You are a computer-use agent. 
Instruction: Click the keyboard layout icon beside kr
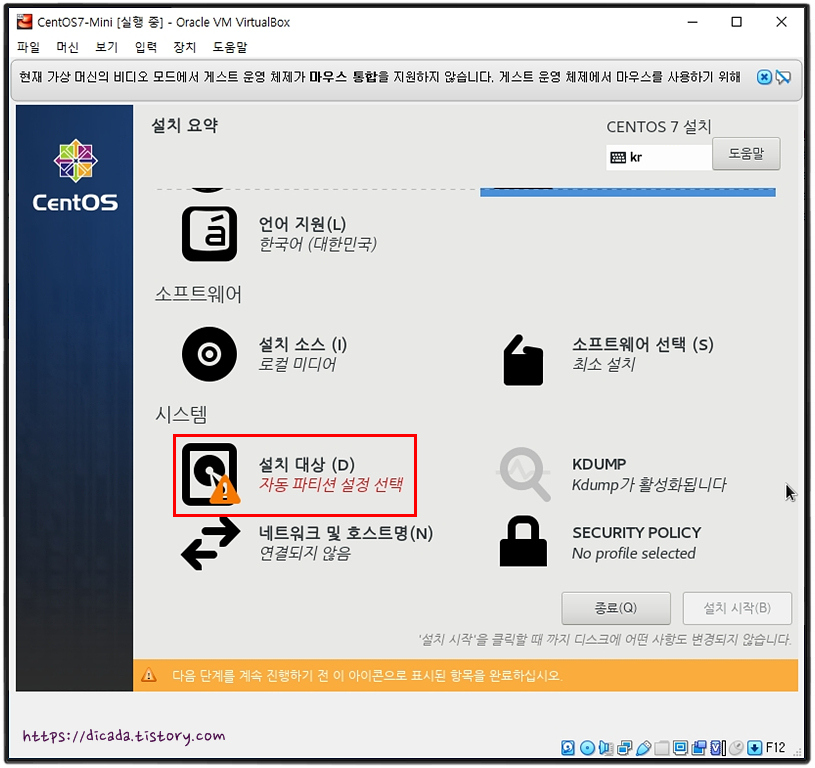coord(618,157)
